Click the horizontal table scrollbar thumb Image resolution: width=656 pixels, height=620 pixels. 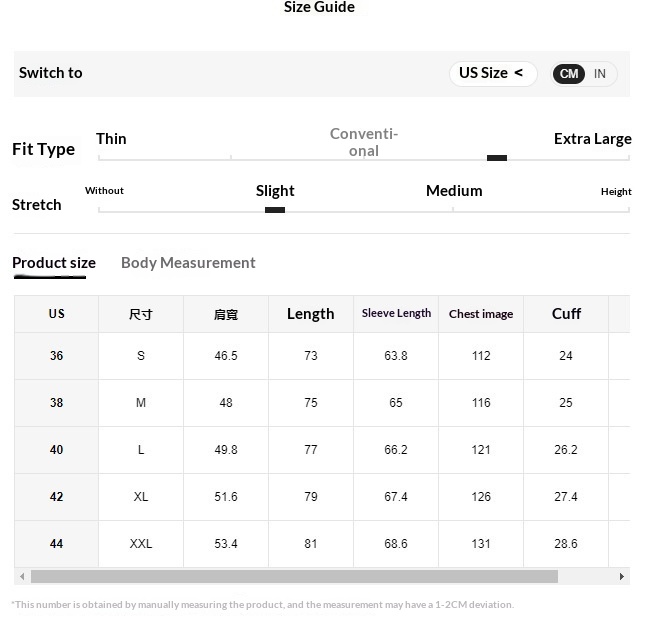tap(294, 577)
